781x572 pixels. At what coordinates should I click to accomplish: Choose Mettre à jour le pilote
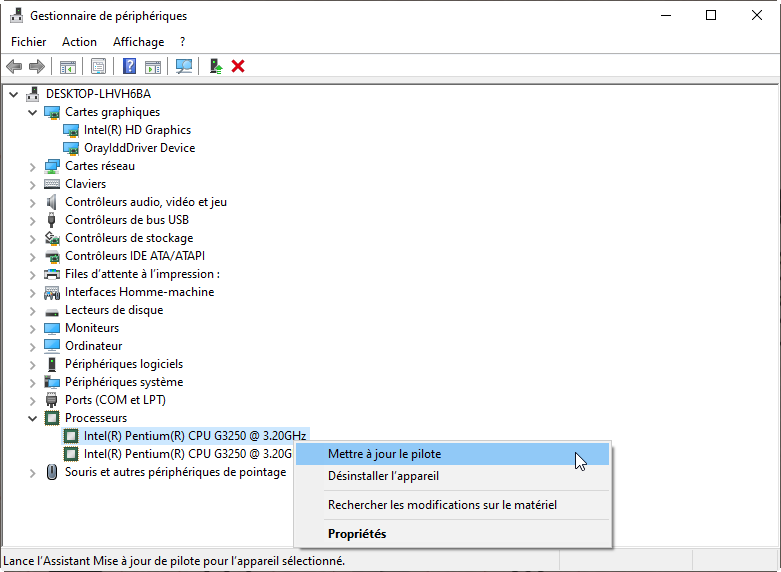click(452, 454)
